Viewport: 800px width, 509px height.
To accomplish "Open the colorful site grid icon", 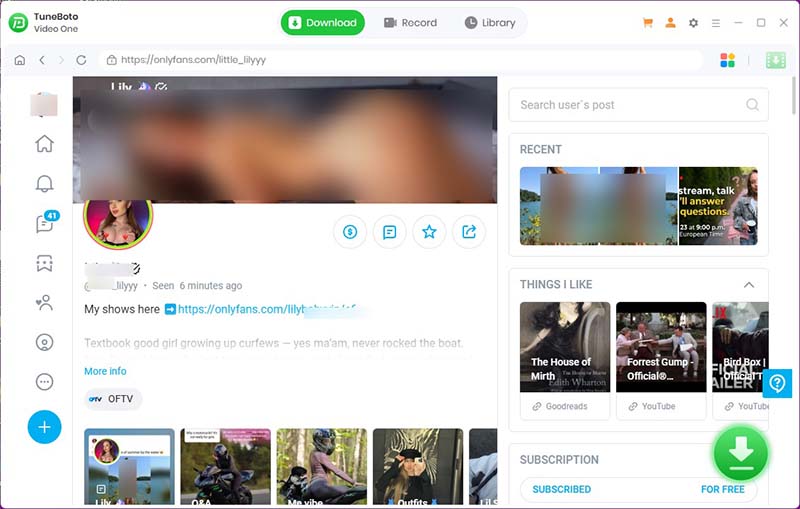I will [728, 60].
